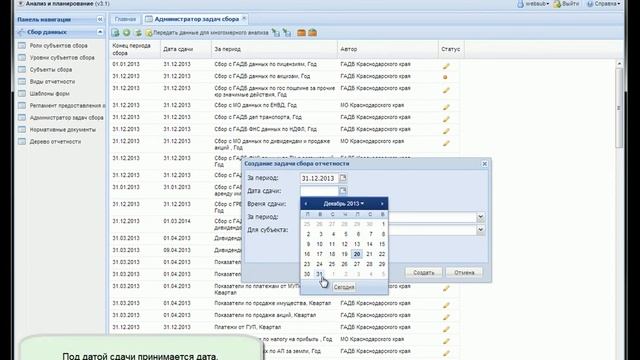Click the green add task toolbar icon
Image resolution: width=640 pixels, height=360 pixels.
(127, 33)
